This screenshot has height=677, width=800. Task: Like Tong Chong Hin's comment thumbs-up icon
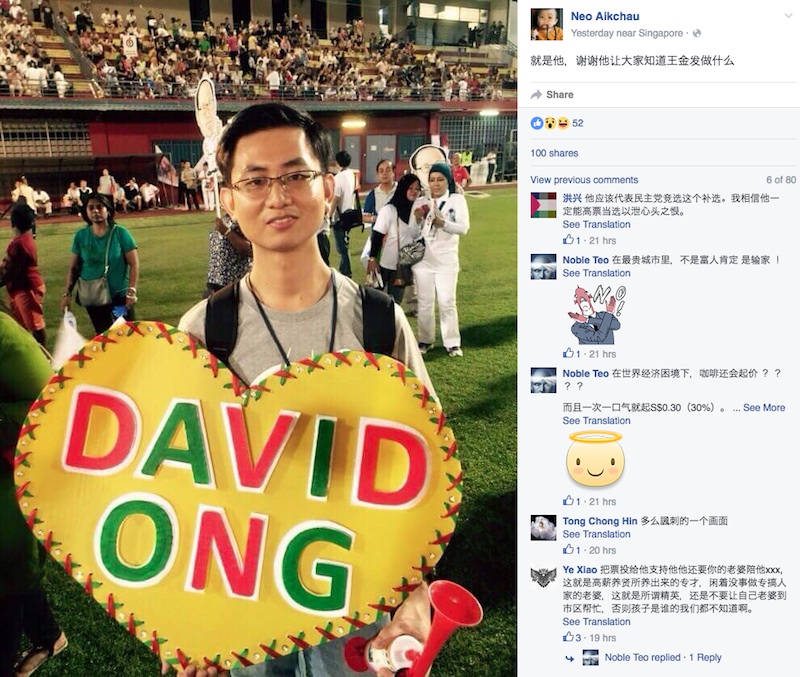(x=568, y=549)
